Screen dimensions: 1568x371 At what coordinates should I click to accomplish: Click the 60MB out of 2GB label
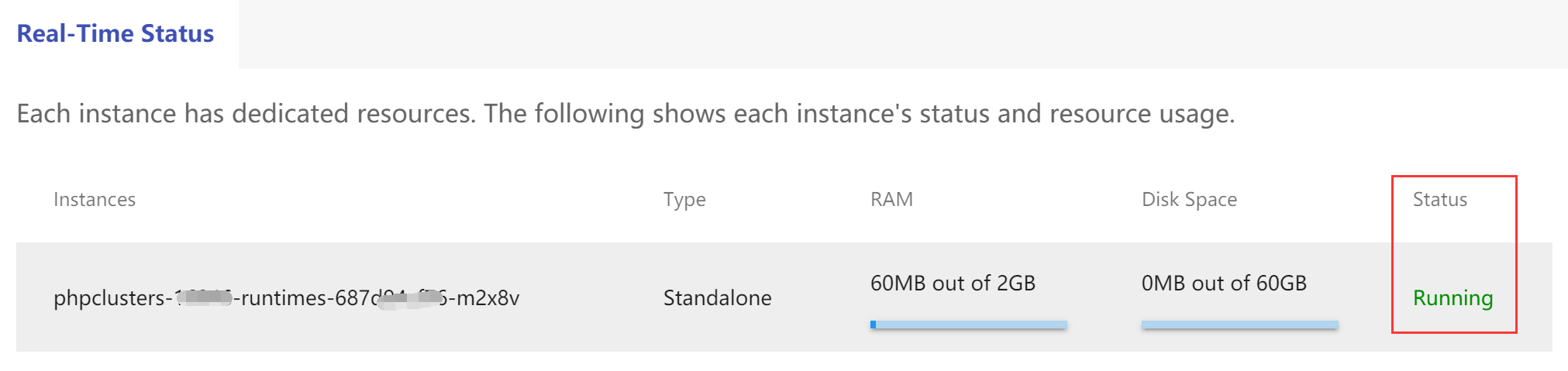click(953, 283)
